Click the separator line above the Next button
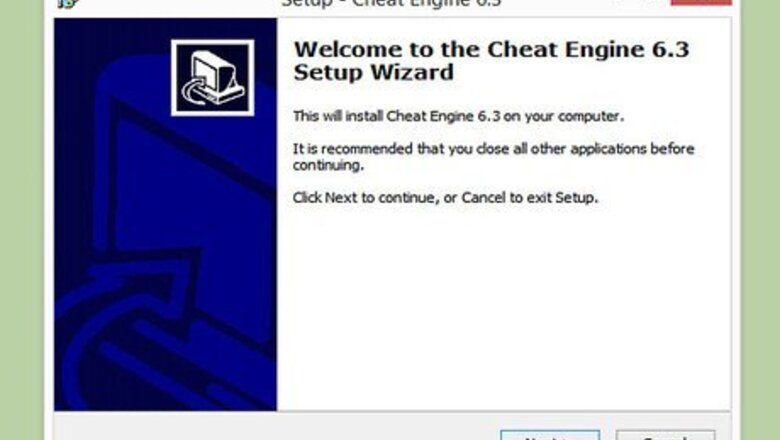Screen dimensions: 780x440 point(392,412)
